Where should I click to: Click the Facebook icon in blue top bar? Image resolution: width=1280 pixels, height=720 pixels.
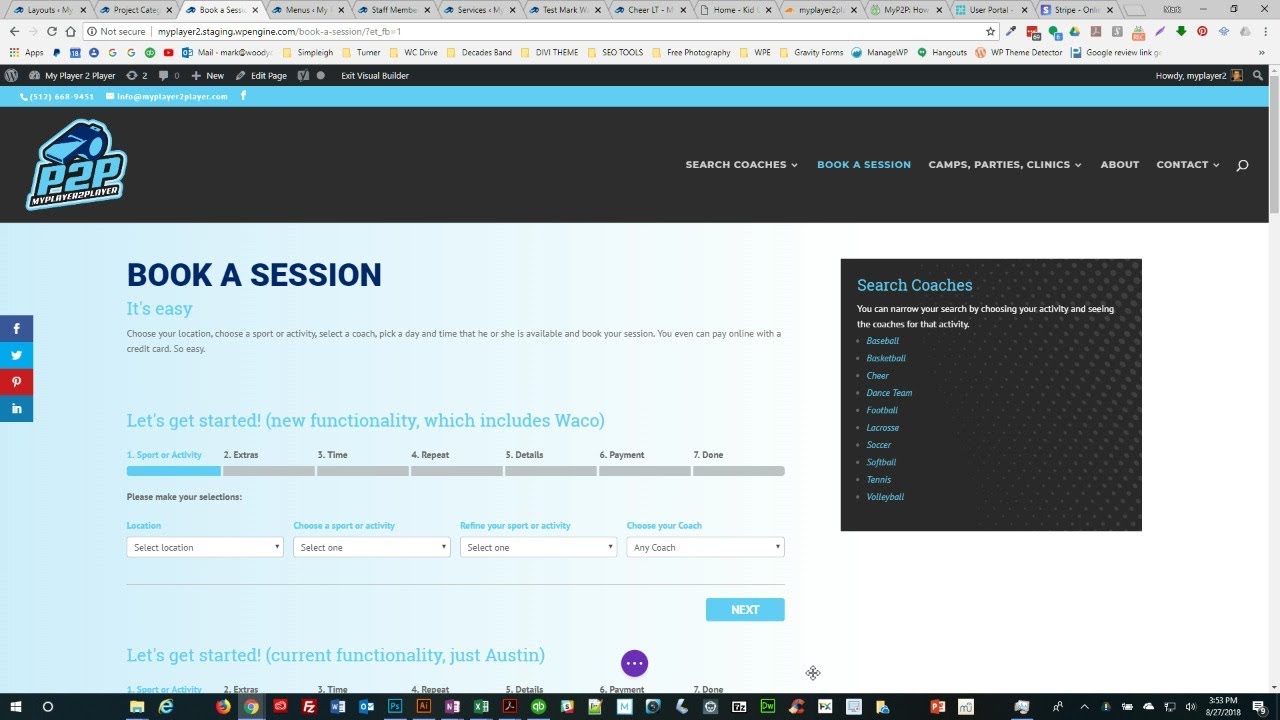(x=243, y=96)
